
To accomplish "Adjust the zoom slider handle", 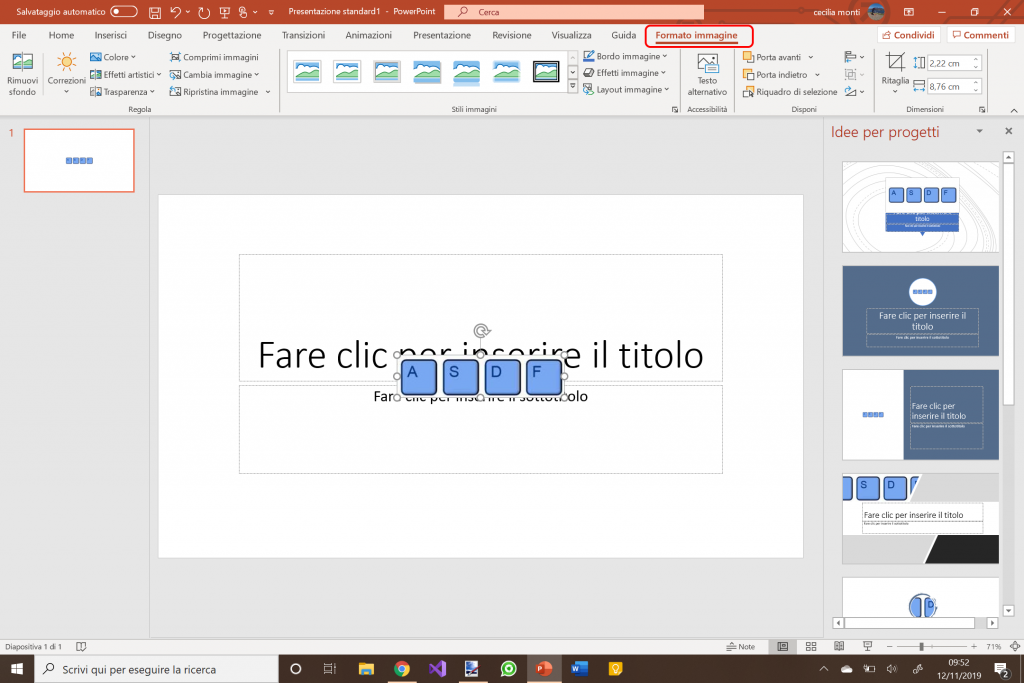I will pos(921,646).
